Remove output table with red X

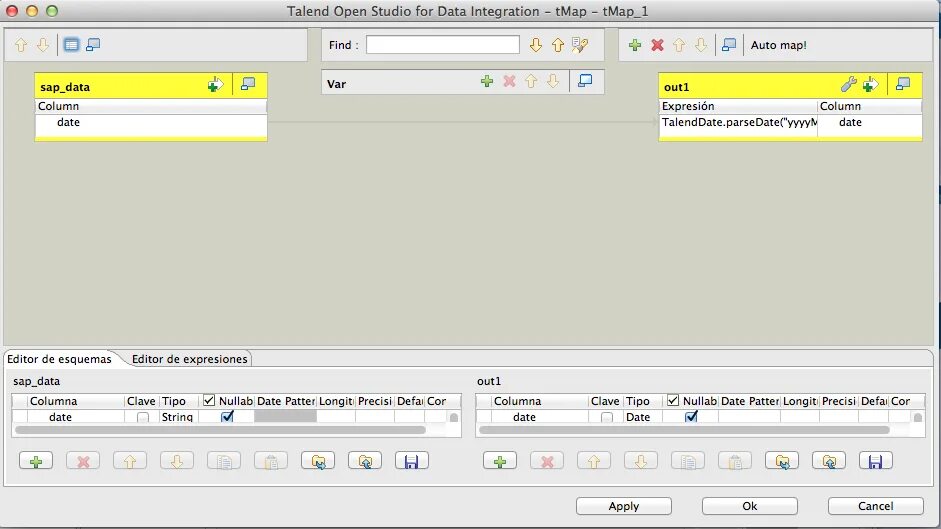657,45
